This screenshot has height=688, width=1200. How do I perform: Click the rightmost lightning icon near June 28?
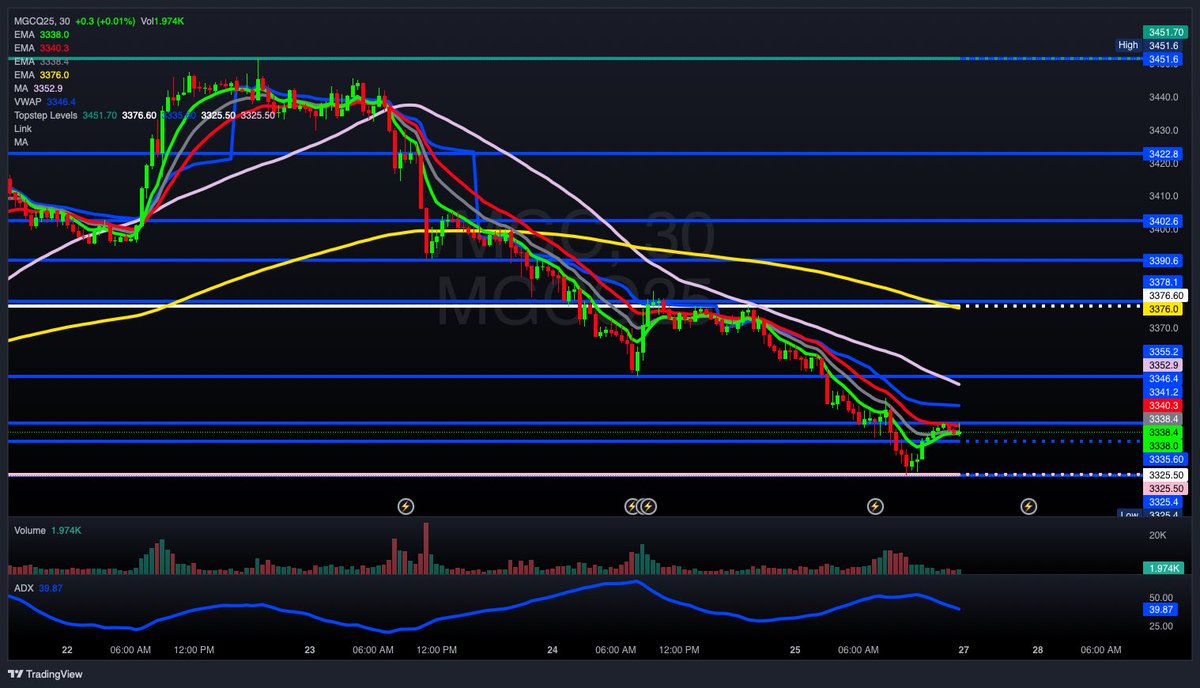(x=1029, y=506)
